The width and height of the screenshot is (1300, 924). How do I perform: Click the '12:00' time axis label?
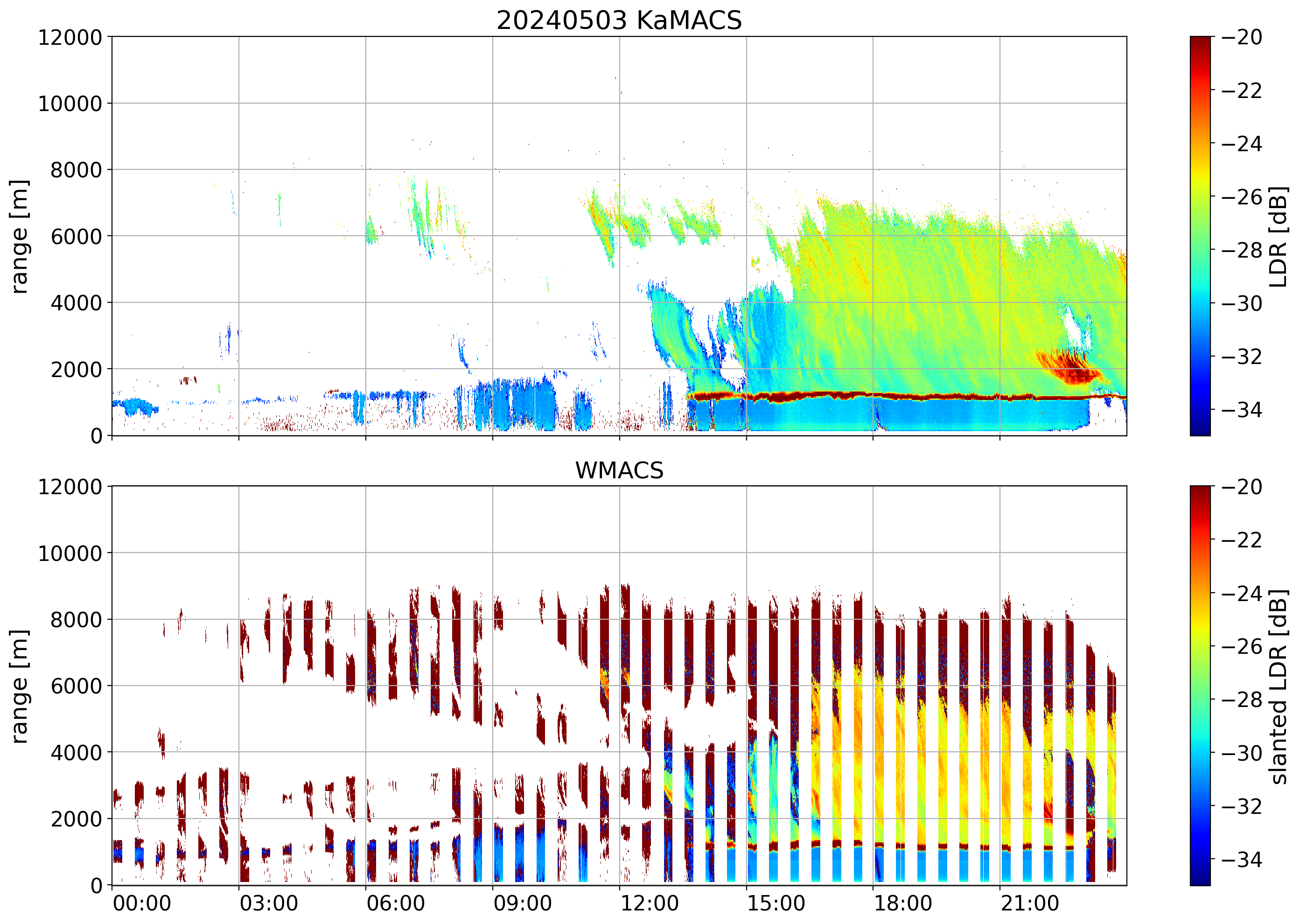tap(649, 903)
